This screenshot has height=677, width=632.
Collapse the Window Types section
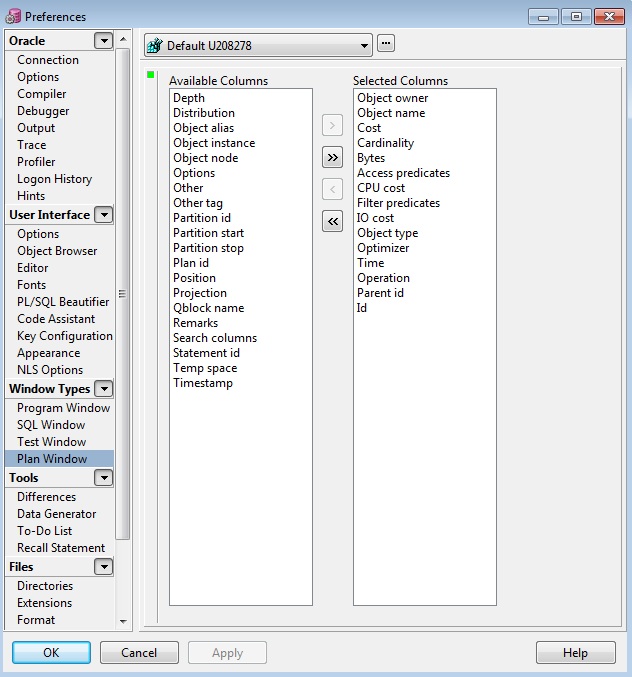pos(103,389)
